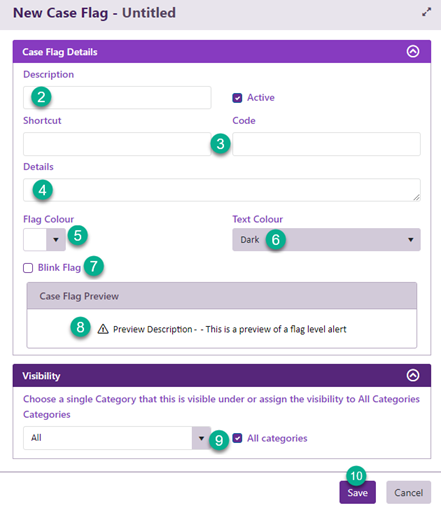The height and width of the screenshot is (508, 441).
Task: Click the expand dialog arrow icon
Action: pos(426,12)
